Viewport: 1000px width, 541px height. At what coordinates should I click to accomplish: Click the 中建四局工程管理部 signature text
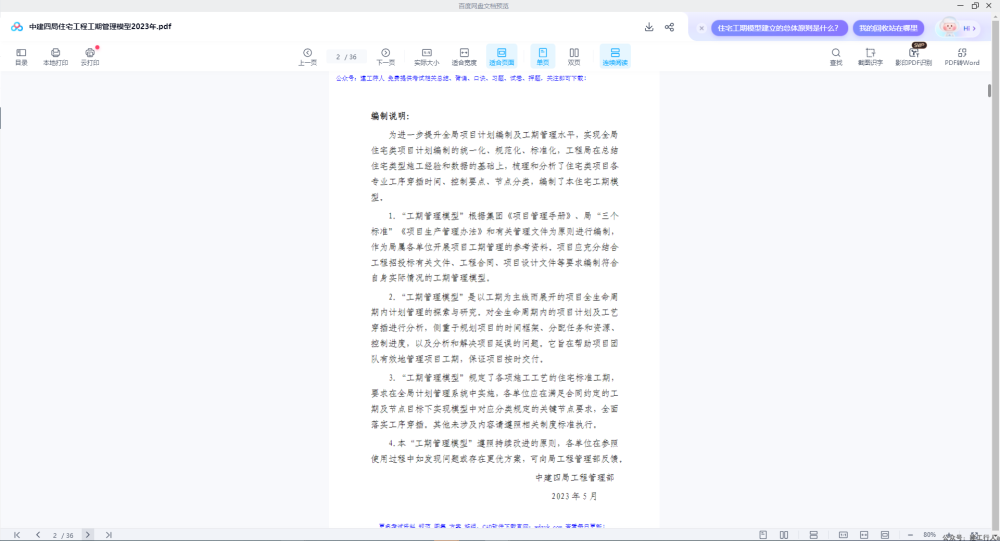575,477
